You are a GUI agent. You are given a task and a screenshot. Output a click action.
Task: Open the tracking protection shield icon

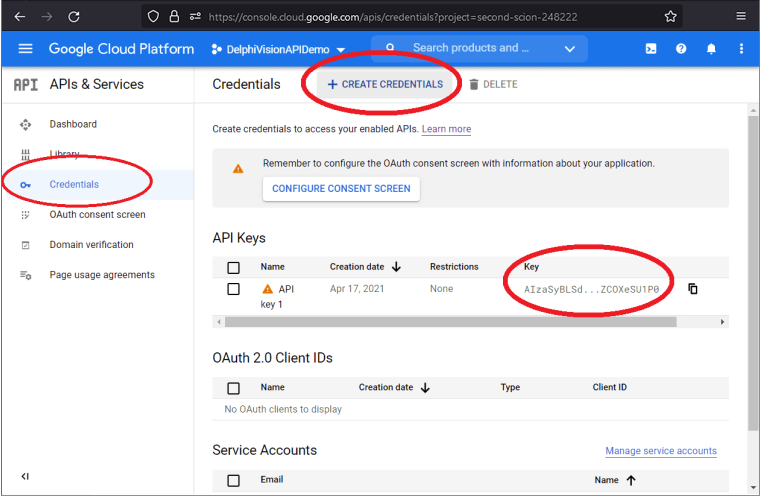pyautogui.click(x=153, y=17)
